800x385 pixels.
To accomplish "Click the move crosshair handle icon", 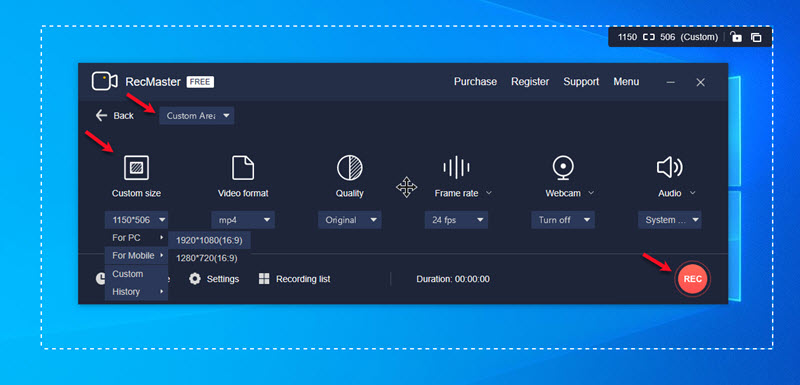I will click(x=407, y=187).
